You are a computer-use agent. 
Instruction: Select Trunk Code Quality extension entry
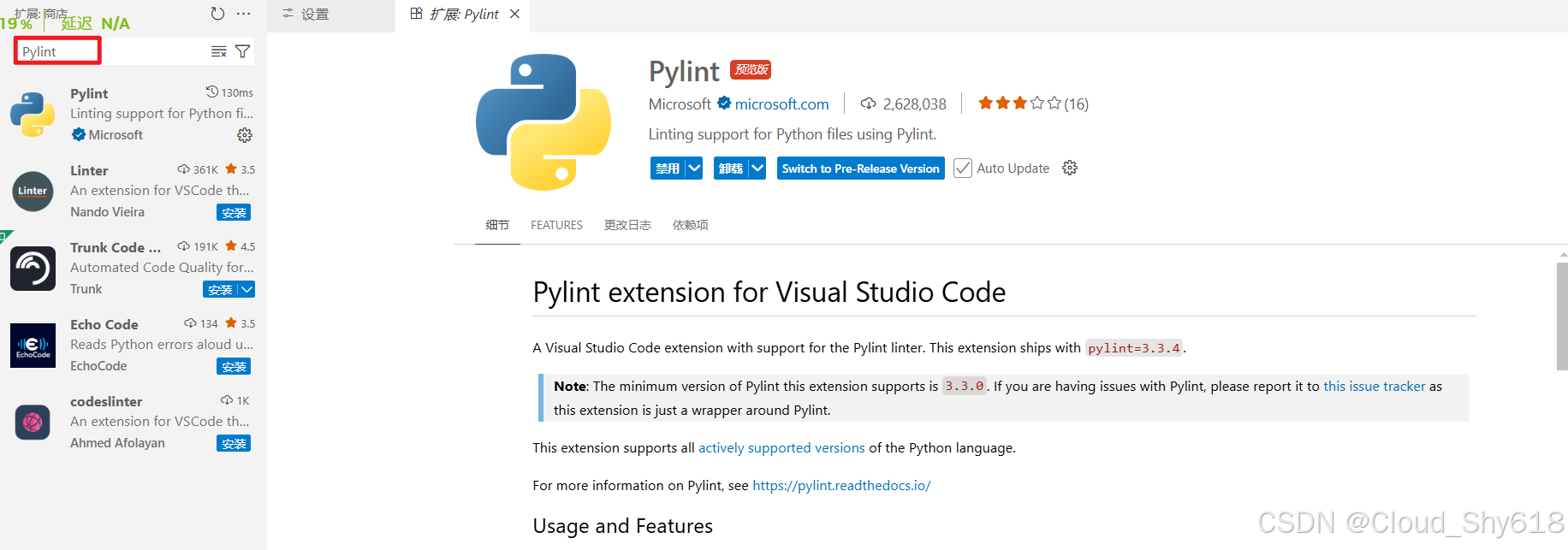[134, 268]
